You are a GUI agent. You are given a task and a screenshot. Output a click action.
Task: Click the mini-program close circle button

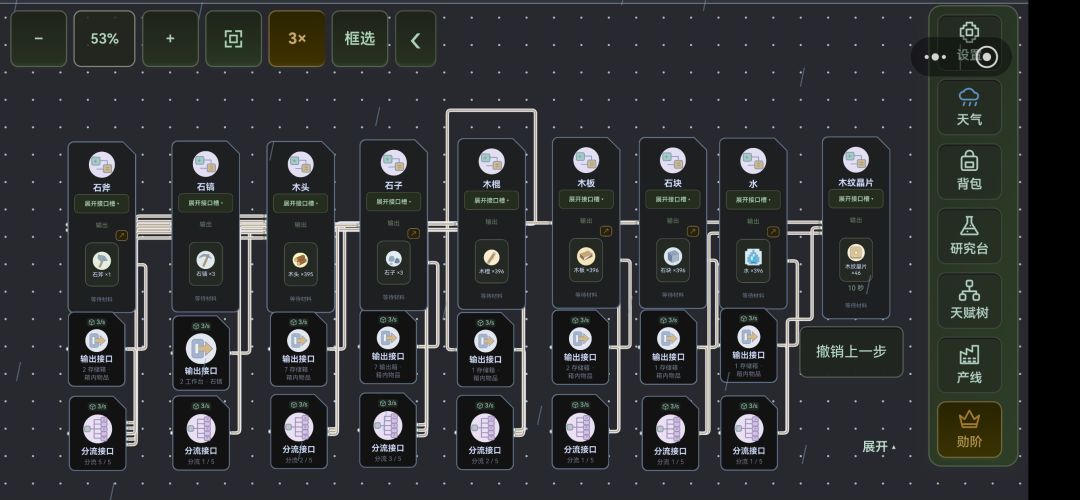[988, 57]
